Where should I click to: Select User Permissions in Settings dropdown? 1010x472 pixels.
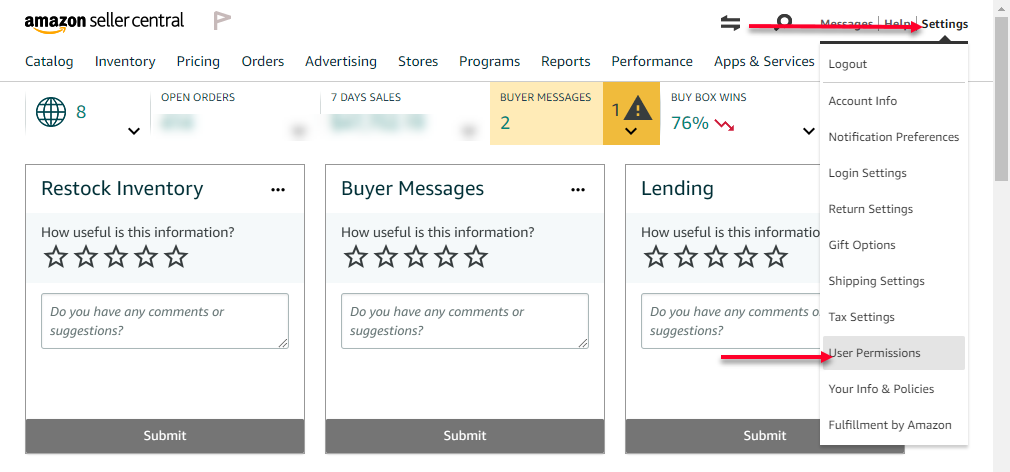click(x=894, y=353)
